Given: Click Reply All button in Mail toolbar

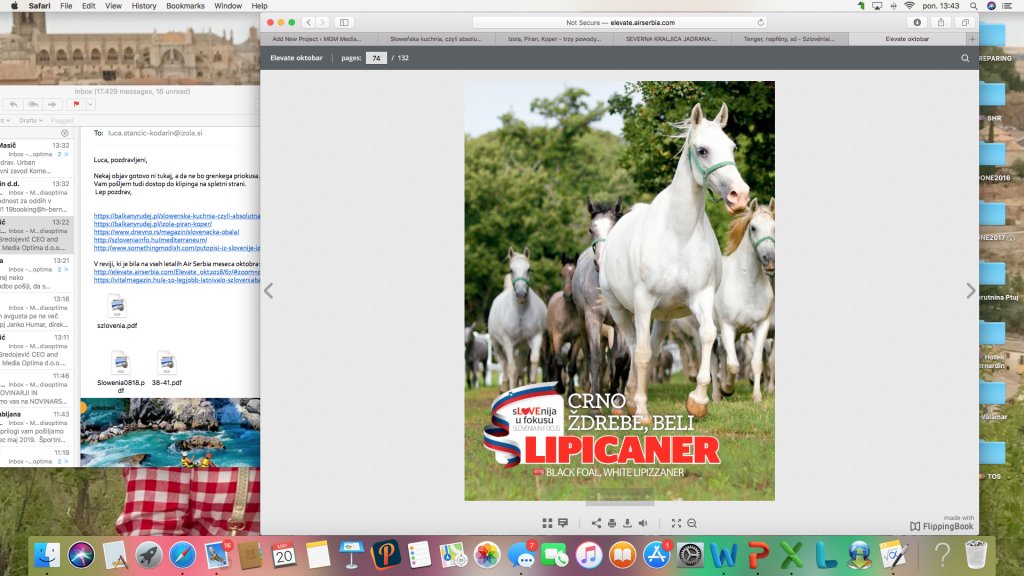Looking at the screenshot, I should point(33,104).
